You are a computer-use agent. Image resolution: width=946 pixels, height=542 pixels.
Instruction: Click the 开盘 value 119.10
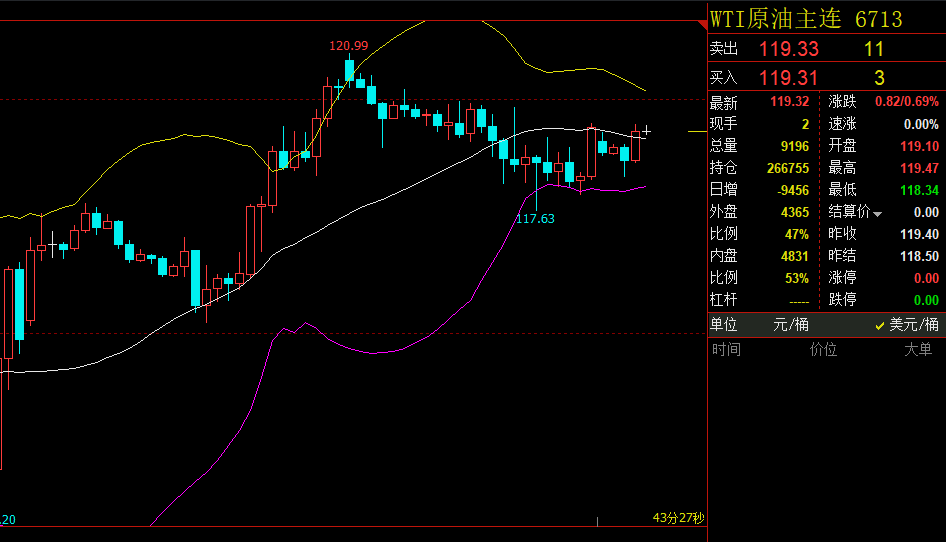click(x=919, y=146)
